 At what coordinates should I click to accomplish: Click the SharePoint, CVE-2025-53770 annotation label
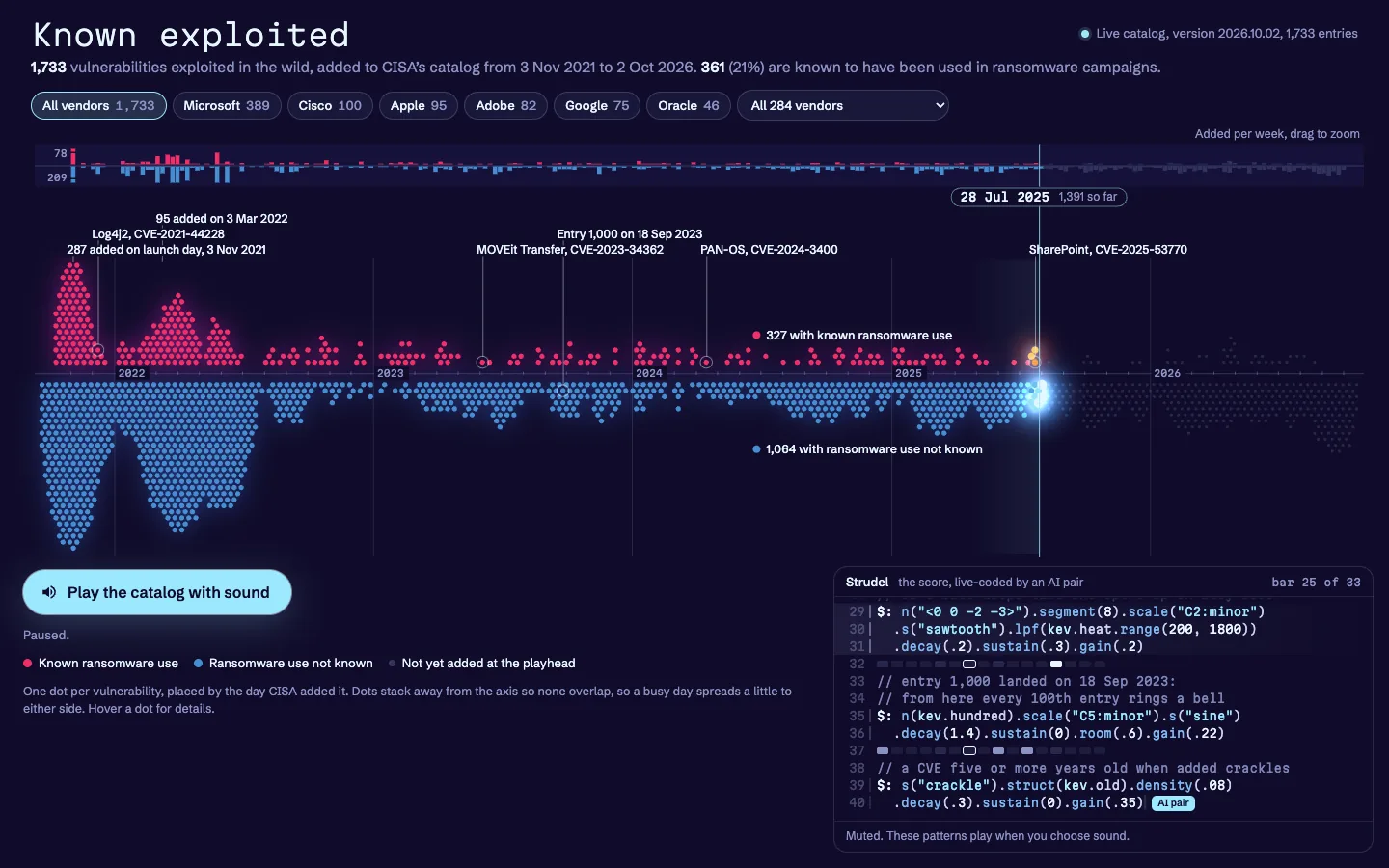click(1108, 250)
